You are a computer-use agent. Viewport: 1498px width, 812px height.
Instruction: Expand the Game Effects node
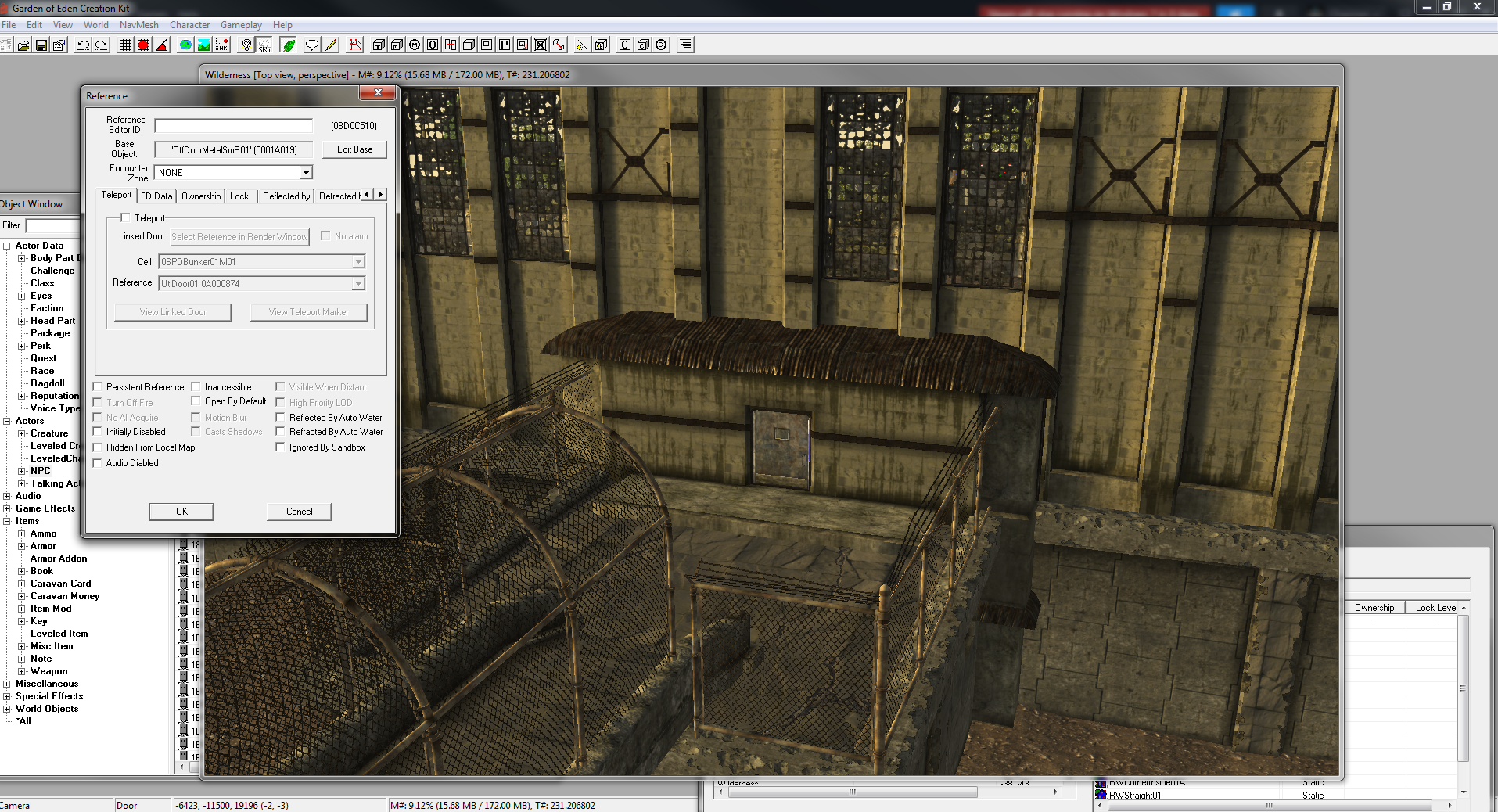6,508
